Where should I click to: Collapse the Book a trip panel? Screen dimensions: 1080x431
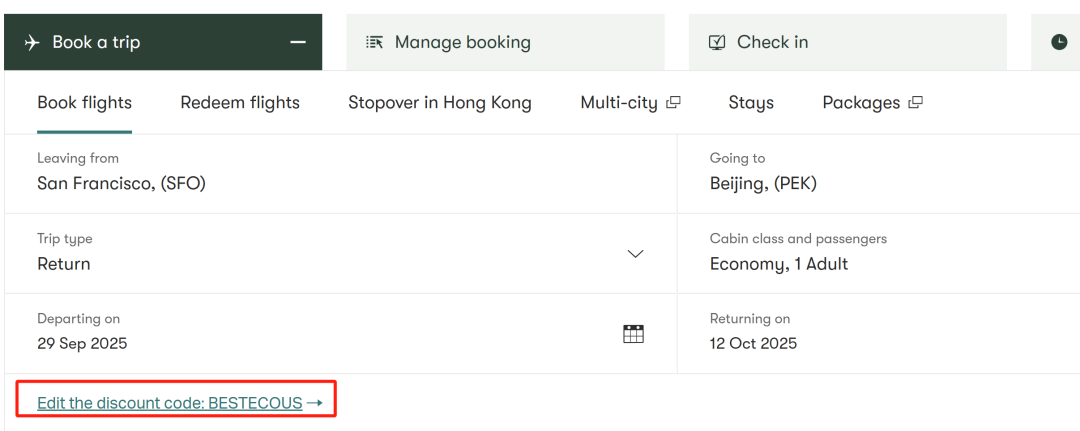(x=297, y=42)
